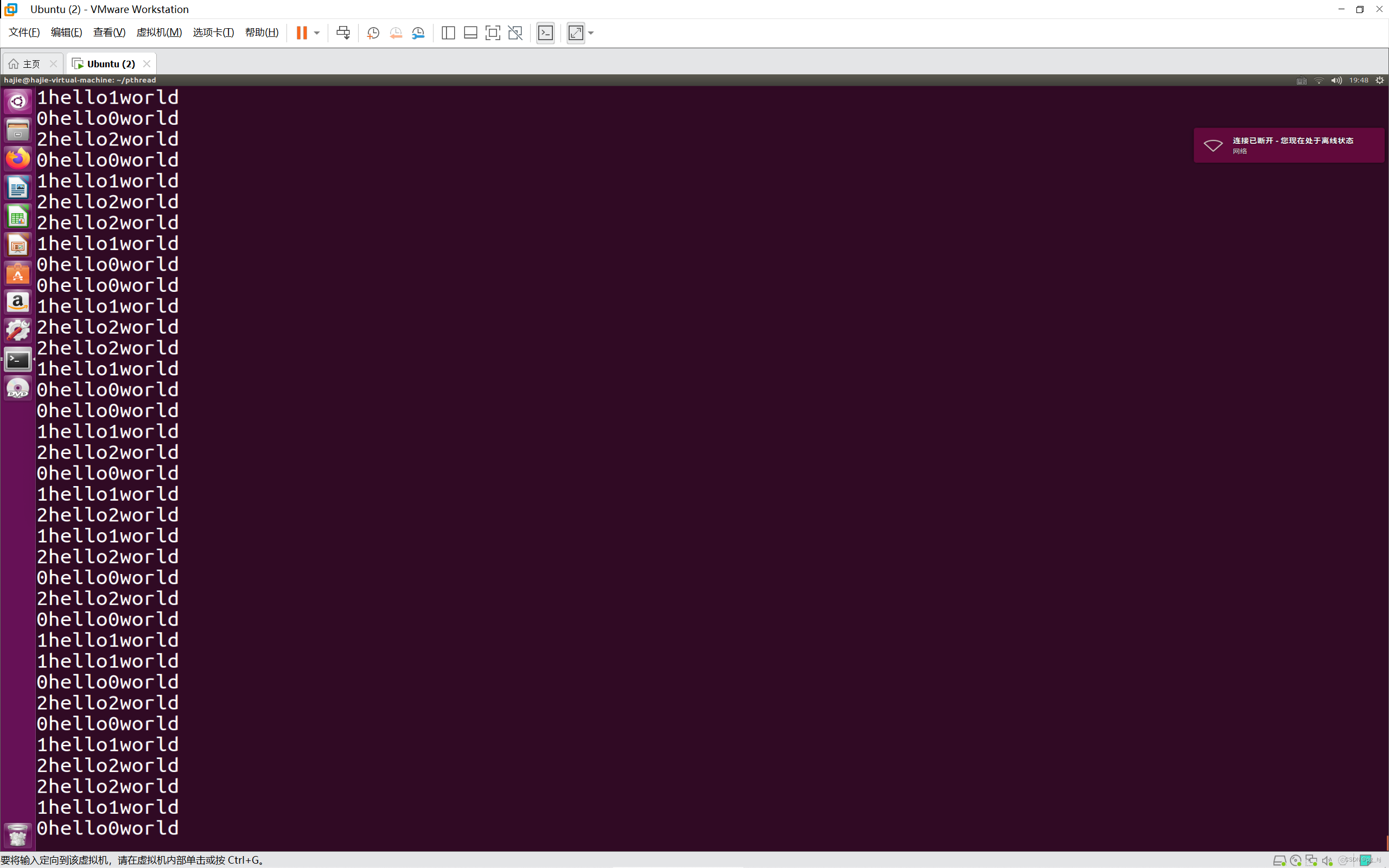Click the Amazon launcher icon
The height and width of the screenshot is (868, 1389).
pyautogui.click(x=17, y=302)
